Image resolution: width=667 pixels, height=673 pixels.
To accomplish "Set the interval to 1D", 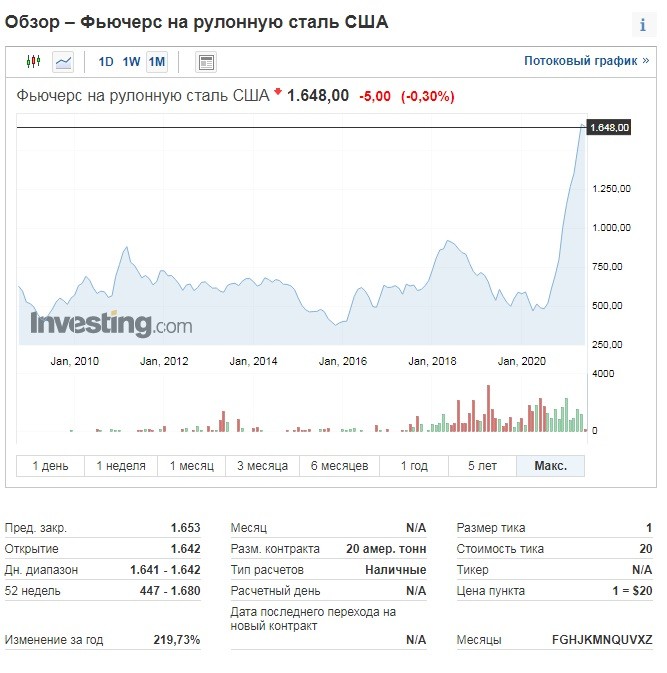I will 106,62.
